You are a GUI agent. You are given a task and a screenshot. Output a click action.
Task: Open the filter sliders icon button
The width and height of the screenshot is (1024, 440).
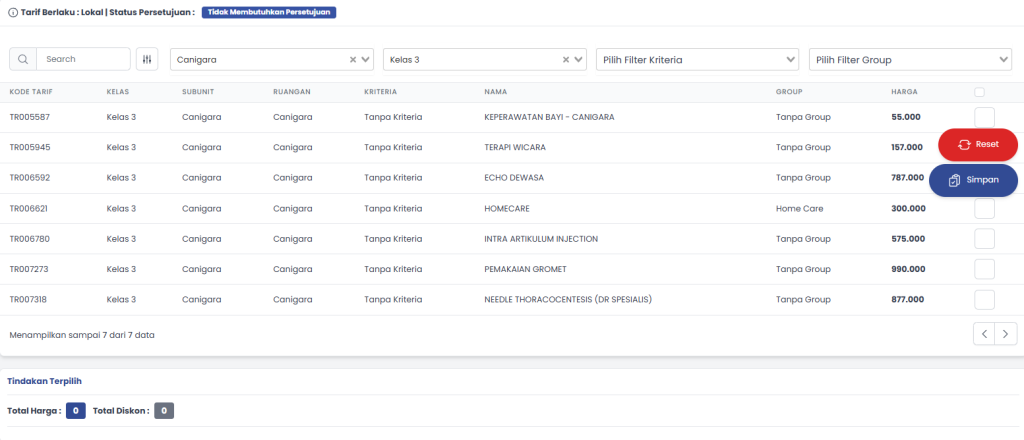148,60
